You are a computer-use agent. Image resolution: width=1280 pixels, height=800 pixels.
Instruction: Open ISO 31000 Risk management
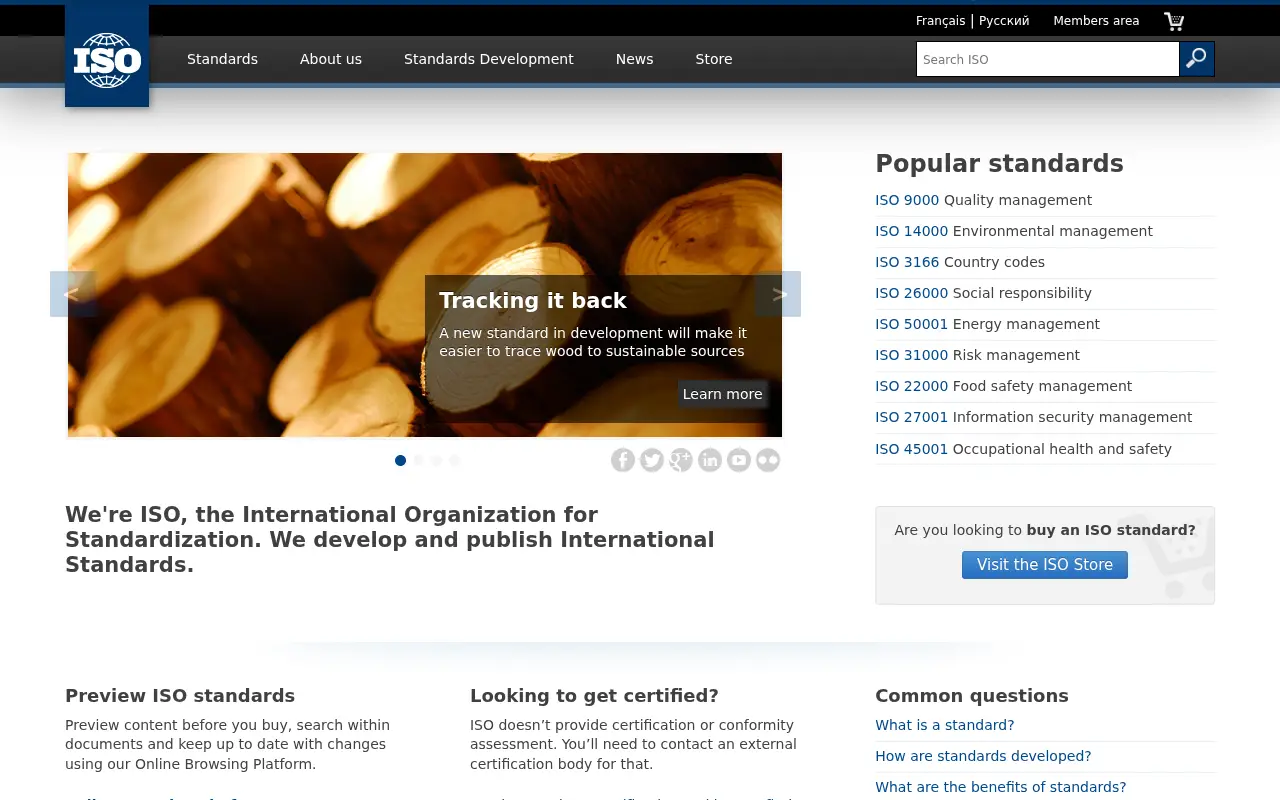(x=977, y=355)
